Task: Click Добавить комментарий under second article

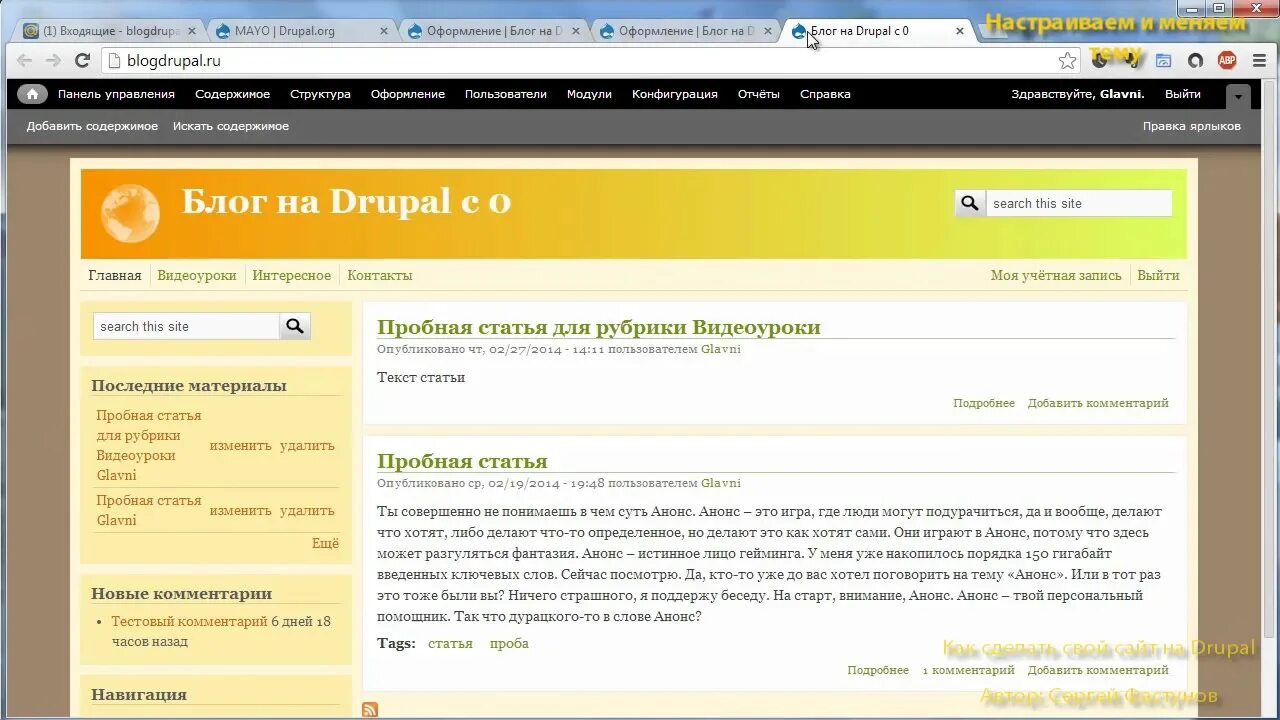Action: pyautogui.click(x=1098, y=670)
